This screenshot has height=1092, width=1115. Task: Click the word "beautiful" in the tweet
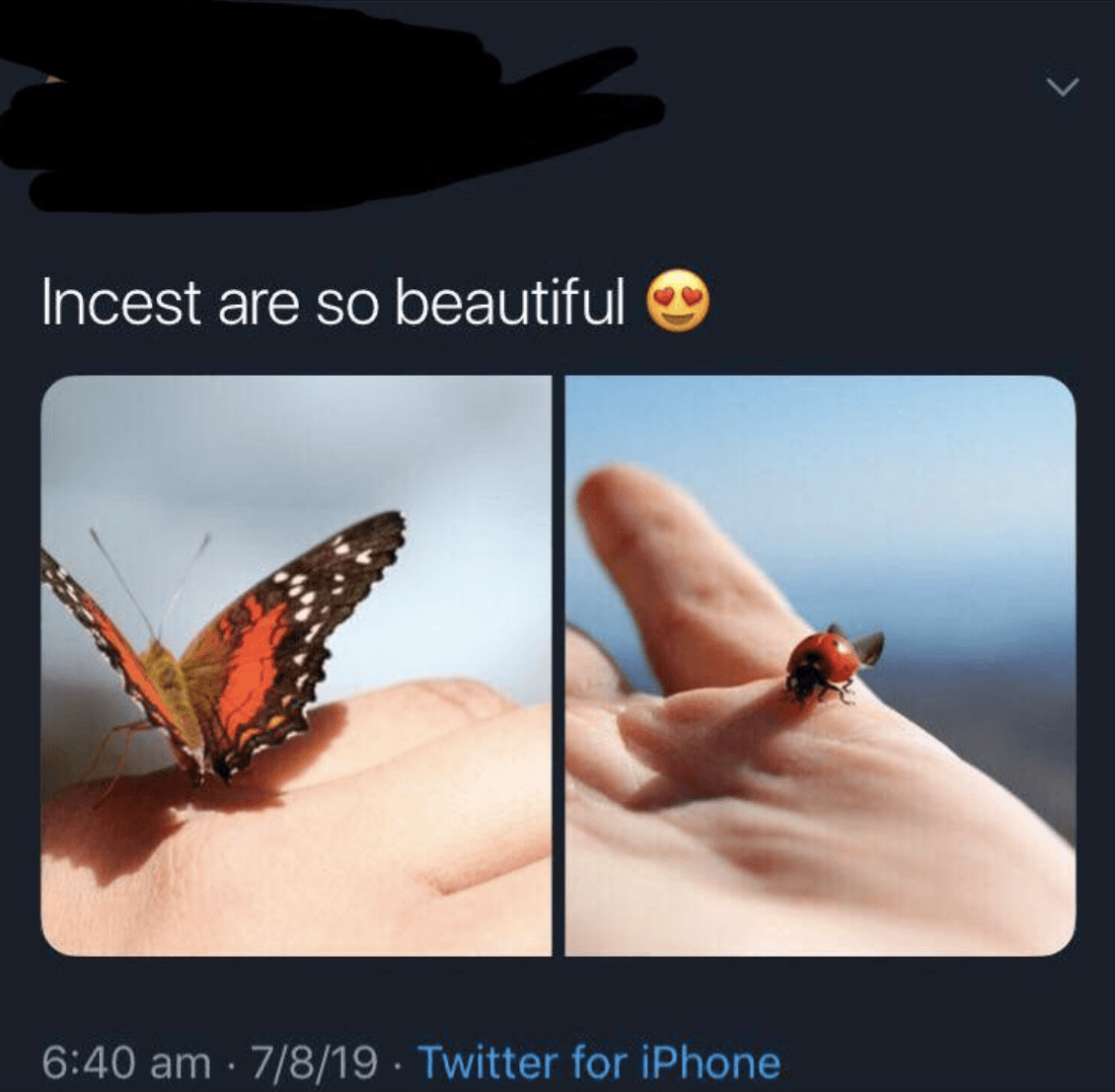(510, 303)
